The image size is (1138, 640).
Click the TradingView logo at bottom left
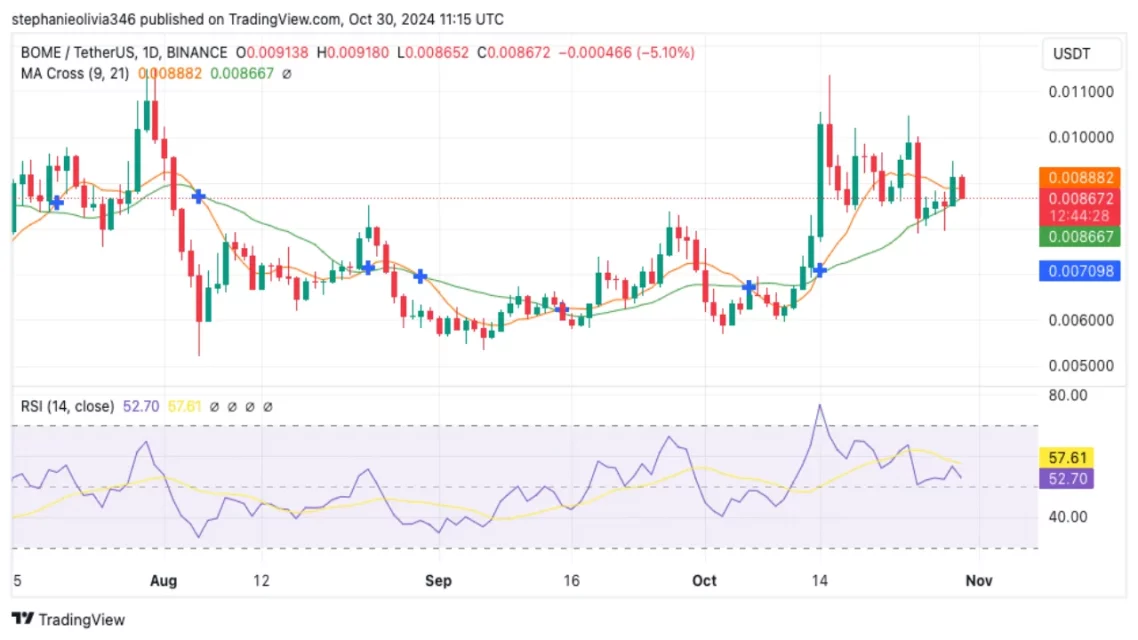click(x=68, y=619)
